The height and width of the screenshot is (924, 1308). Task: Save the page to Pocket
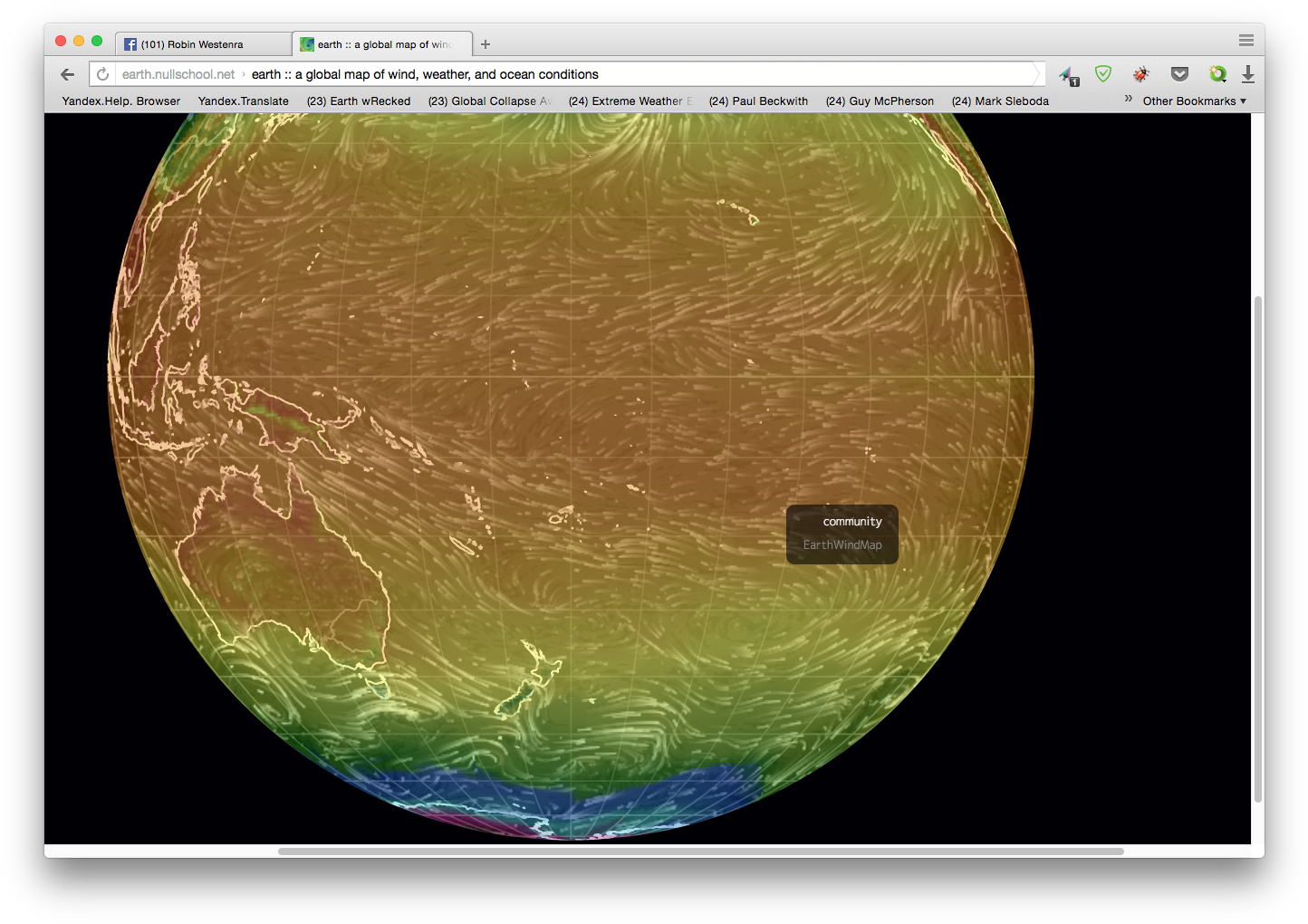tap(1179, 73)
